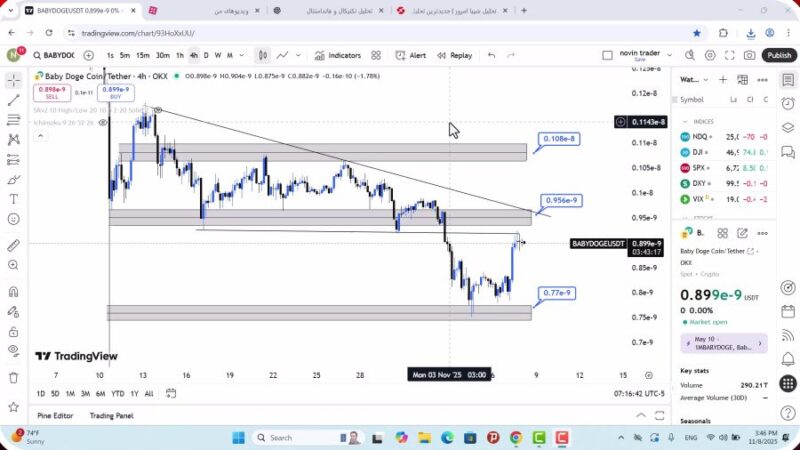Take a chart snapshot with camera icon
Screen dimensions: 800x450
click(750, 56)
